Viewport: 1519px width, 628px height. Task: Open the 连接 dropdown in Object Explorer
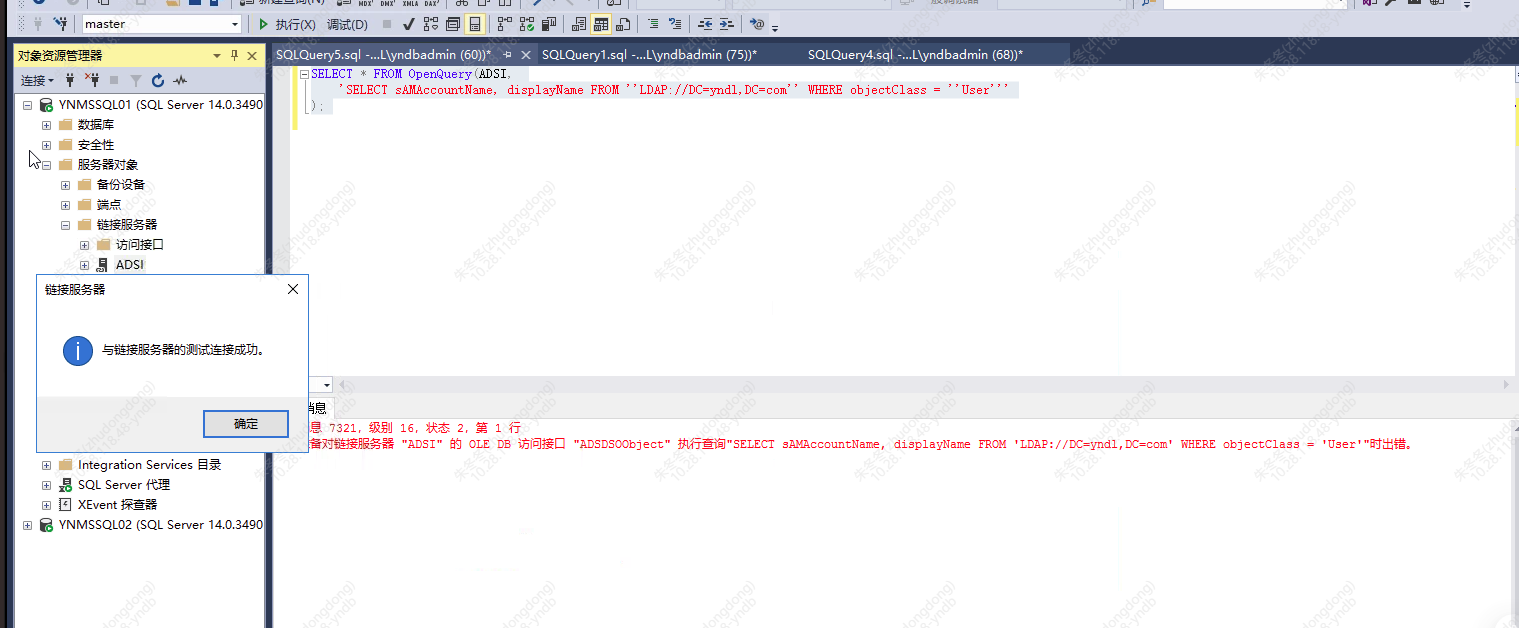point(37,80)
